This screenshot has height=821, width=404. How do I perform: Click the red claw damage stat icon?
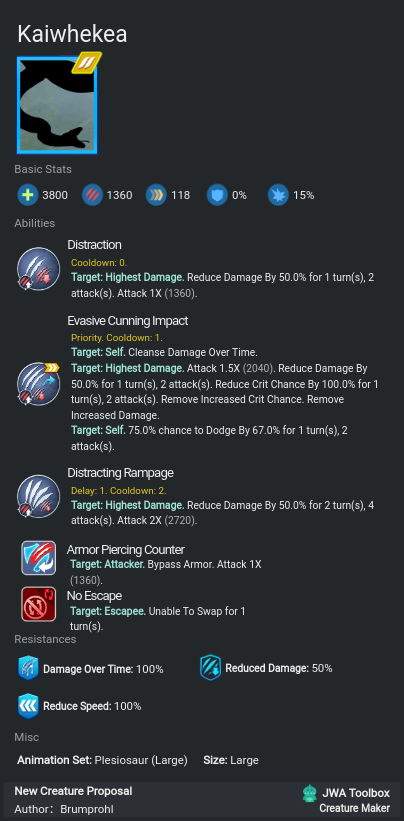click(x=92, y=195)
